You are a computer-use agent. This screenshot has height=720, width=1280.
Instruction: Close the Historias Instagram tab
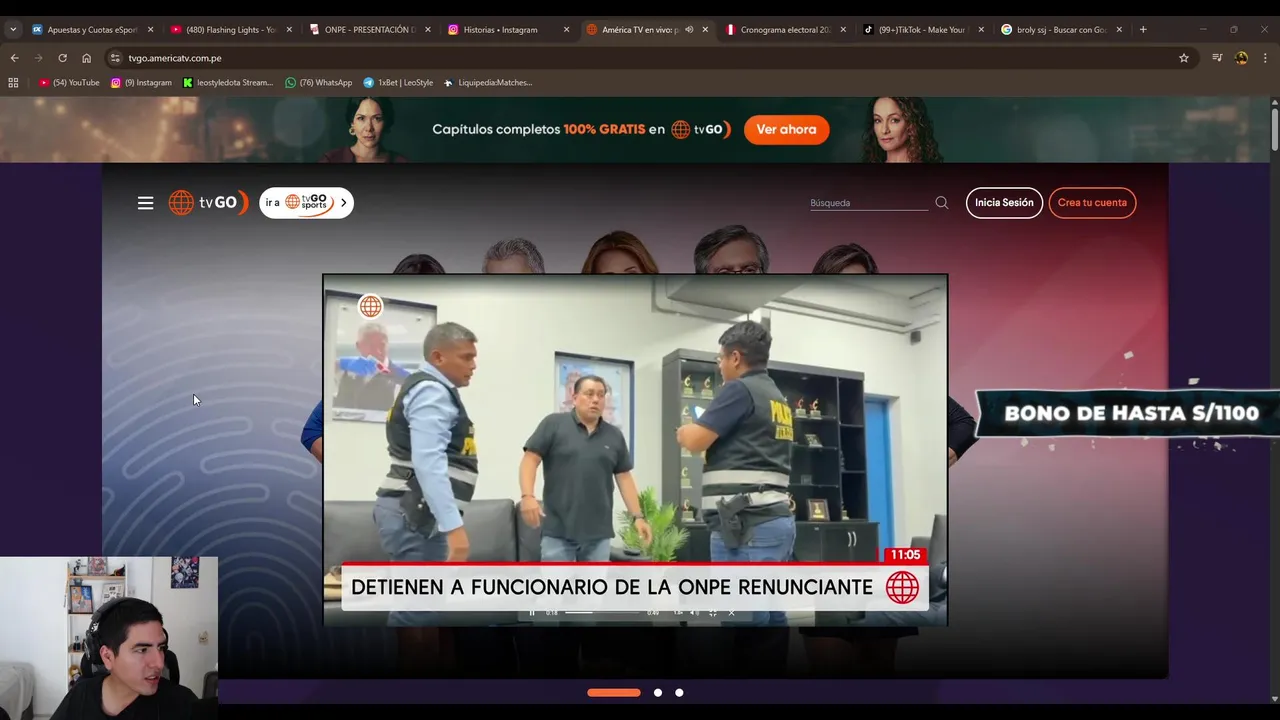pos(566,30)
